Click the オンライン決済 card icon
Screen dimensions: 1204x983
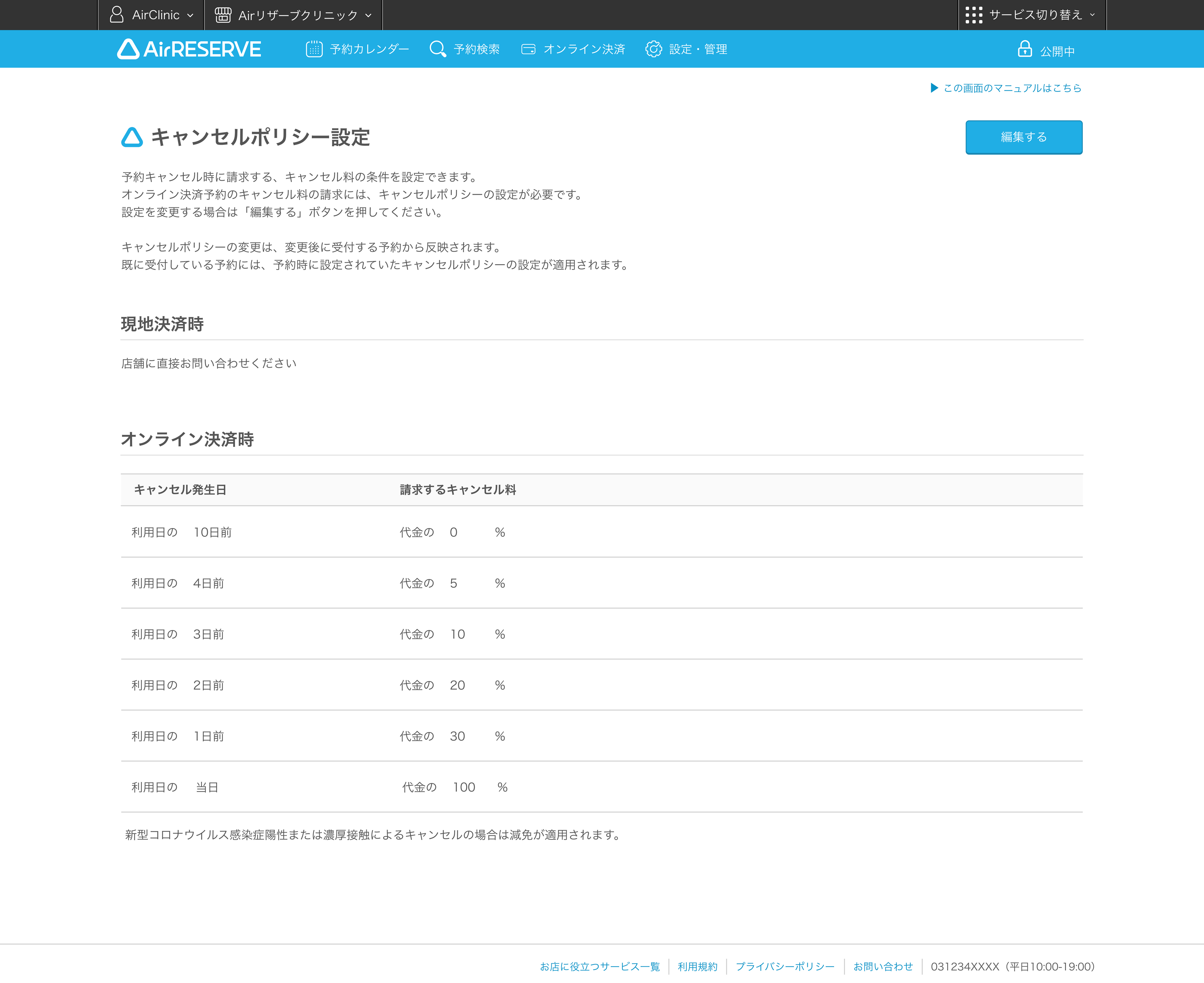(x=529, y=49)
